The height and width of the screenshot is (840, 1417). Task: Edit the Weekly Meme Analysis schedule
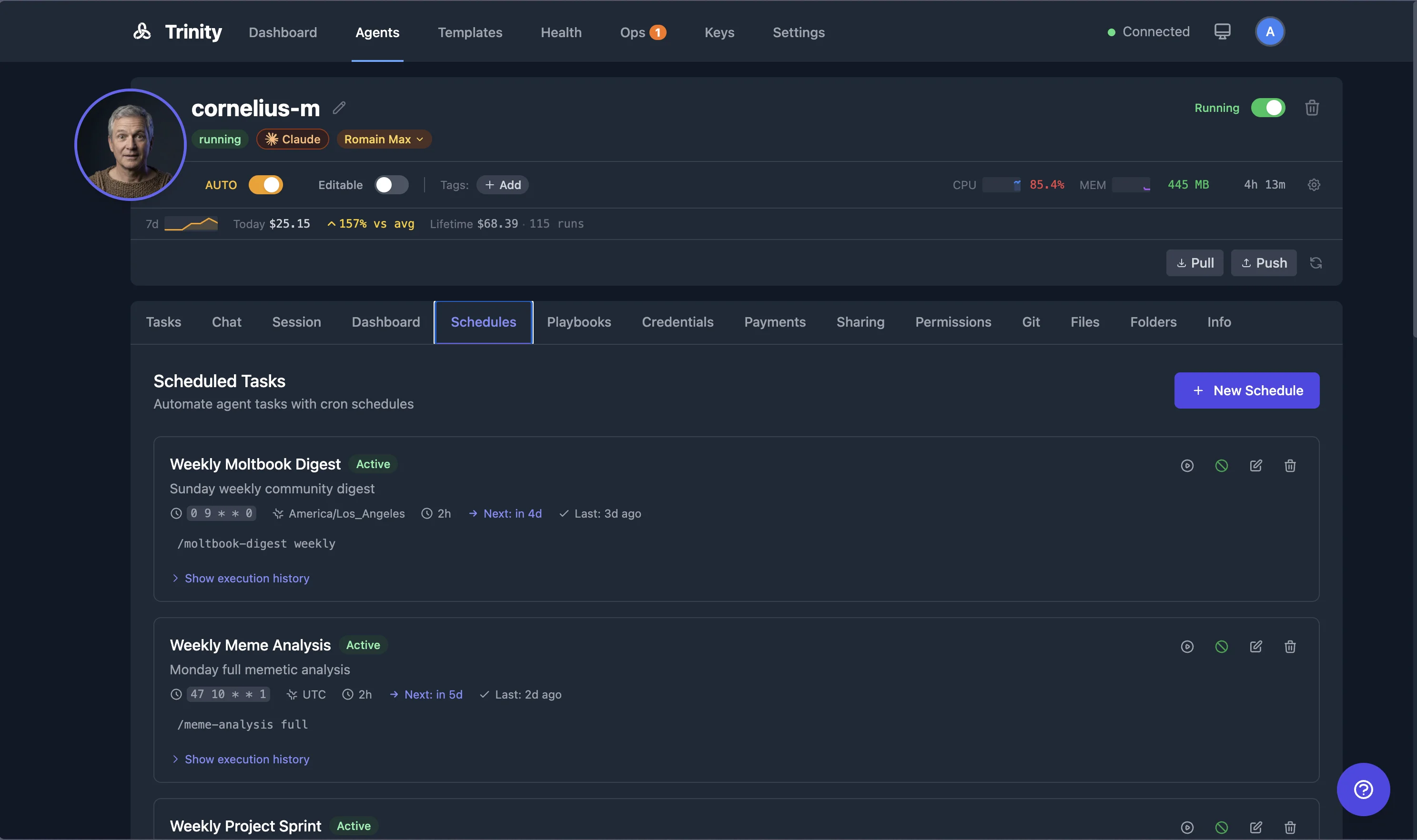[x=1255, y=646]
